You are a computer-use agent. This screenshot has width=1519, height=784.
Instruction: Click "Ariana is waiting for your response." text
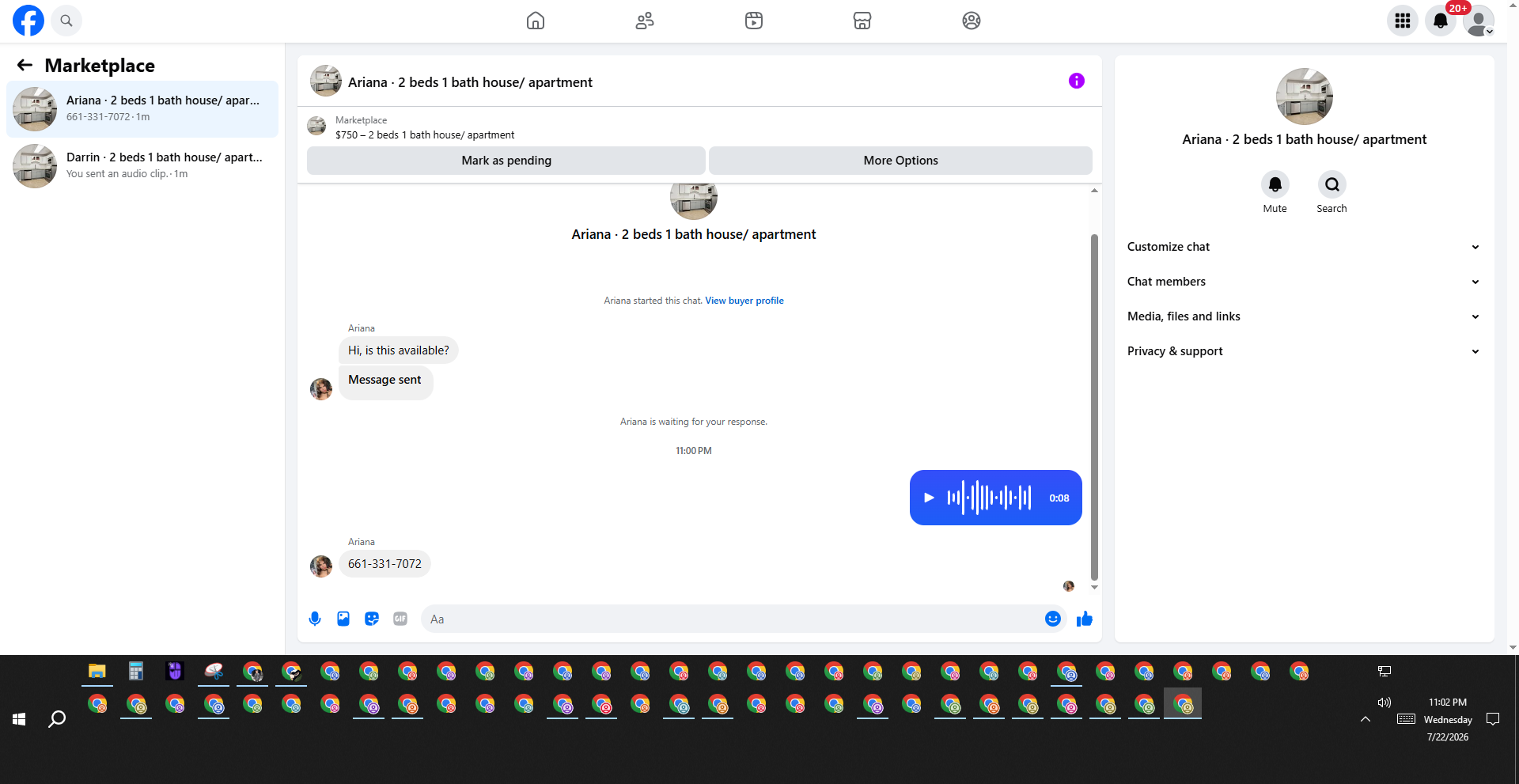[x=694, y=422]
